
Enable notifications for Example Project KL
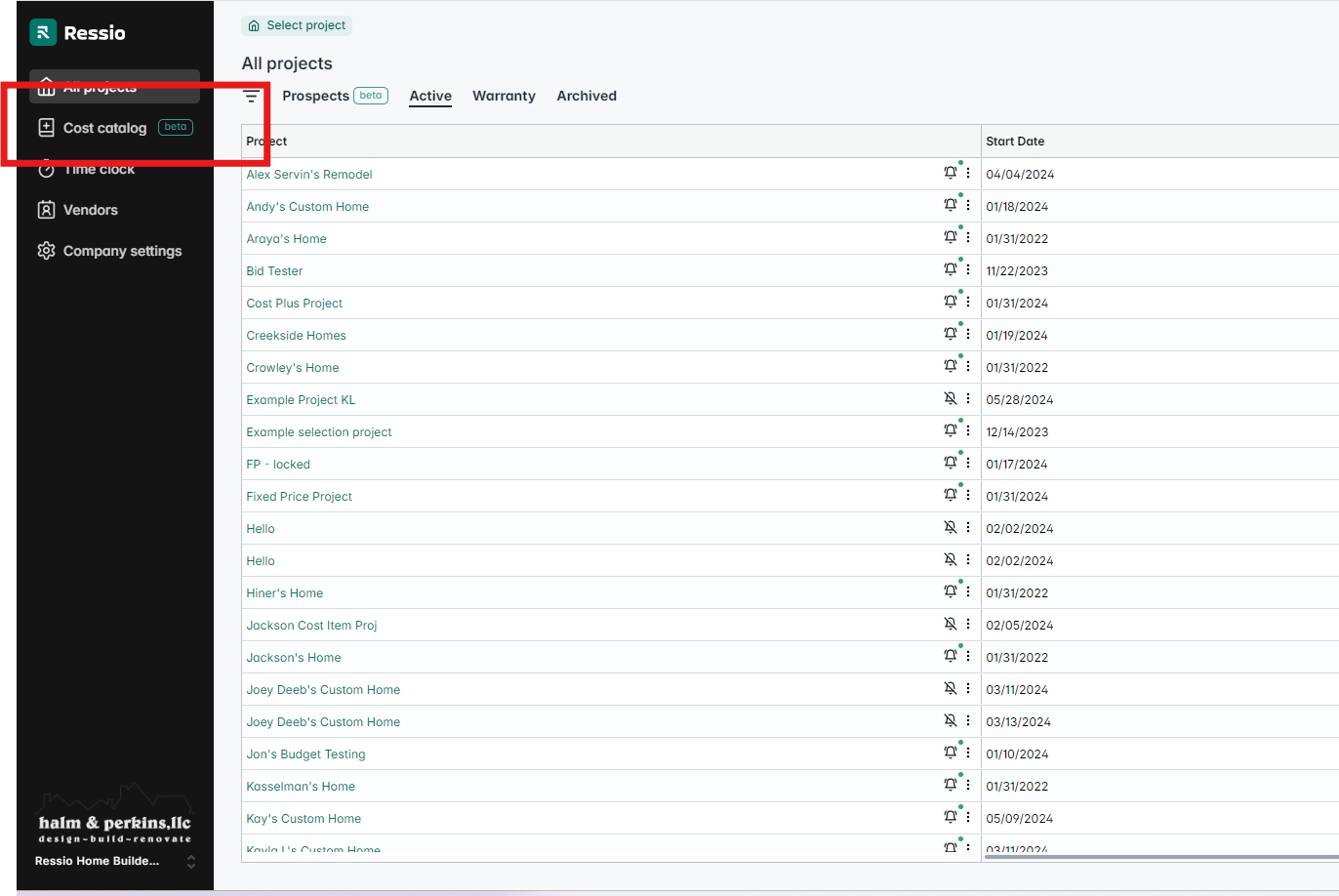[951, 398]
